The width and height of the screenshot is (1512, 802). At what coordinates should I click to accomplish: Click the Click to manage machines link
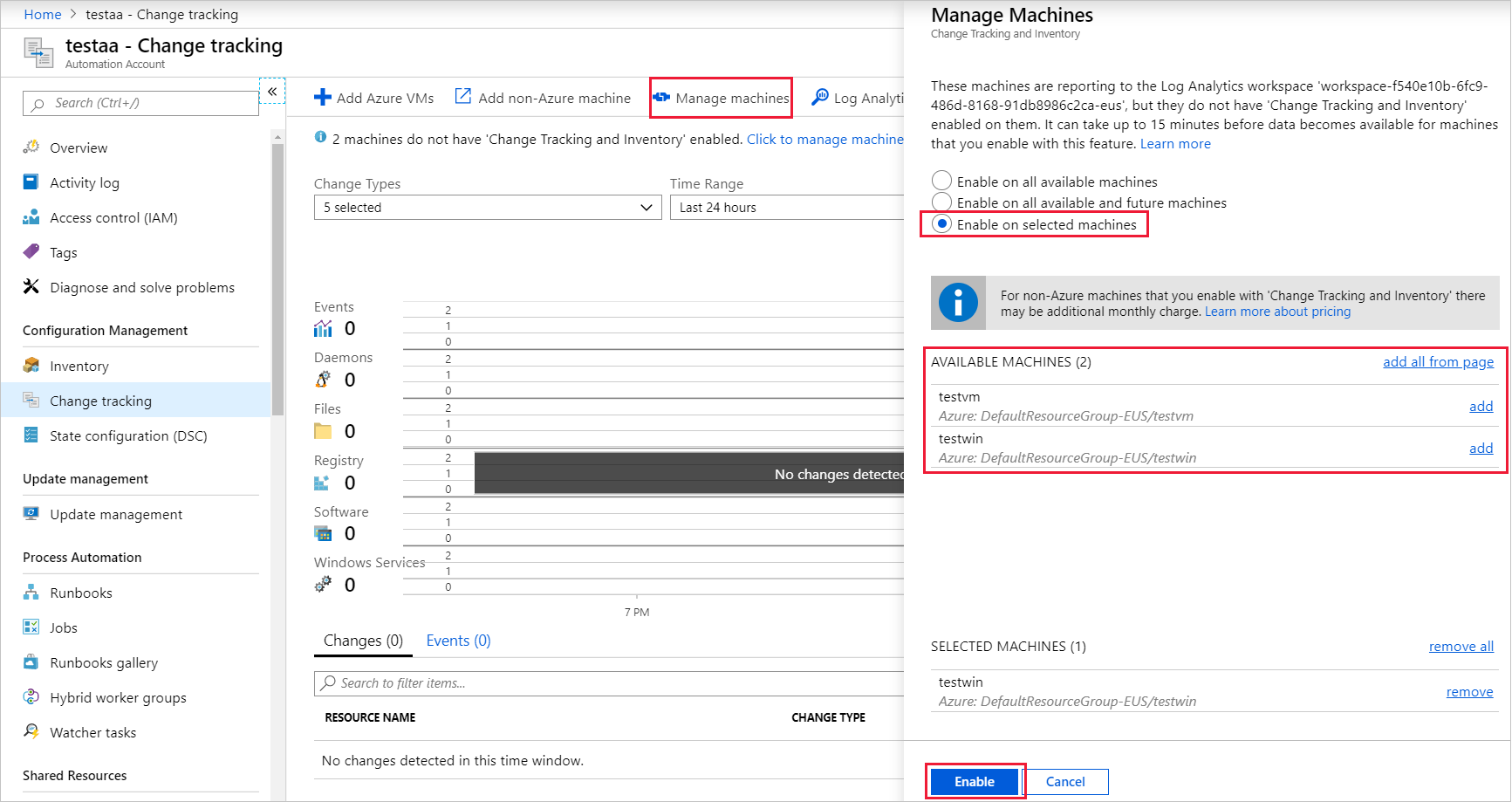click(x=825, y=139)
